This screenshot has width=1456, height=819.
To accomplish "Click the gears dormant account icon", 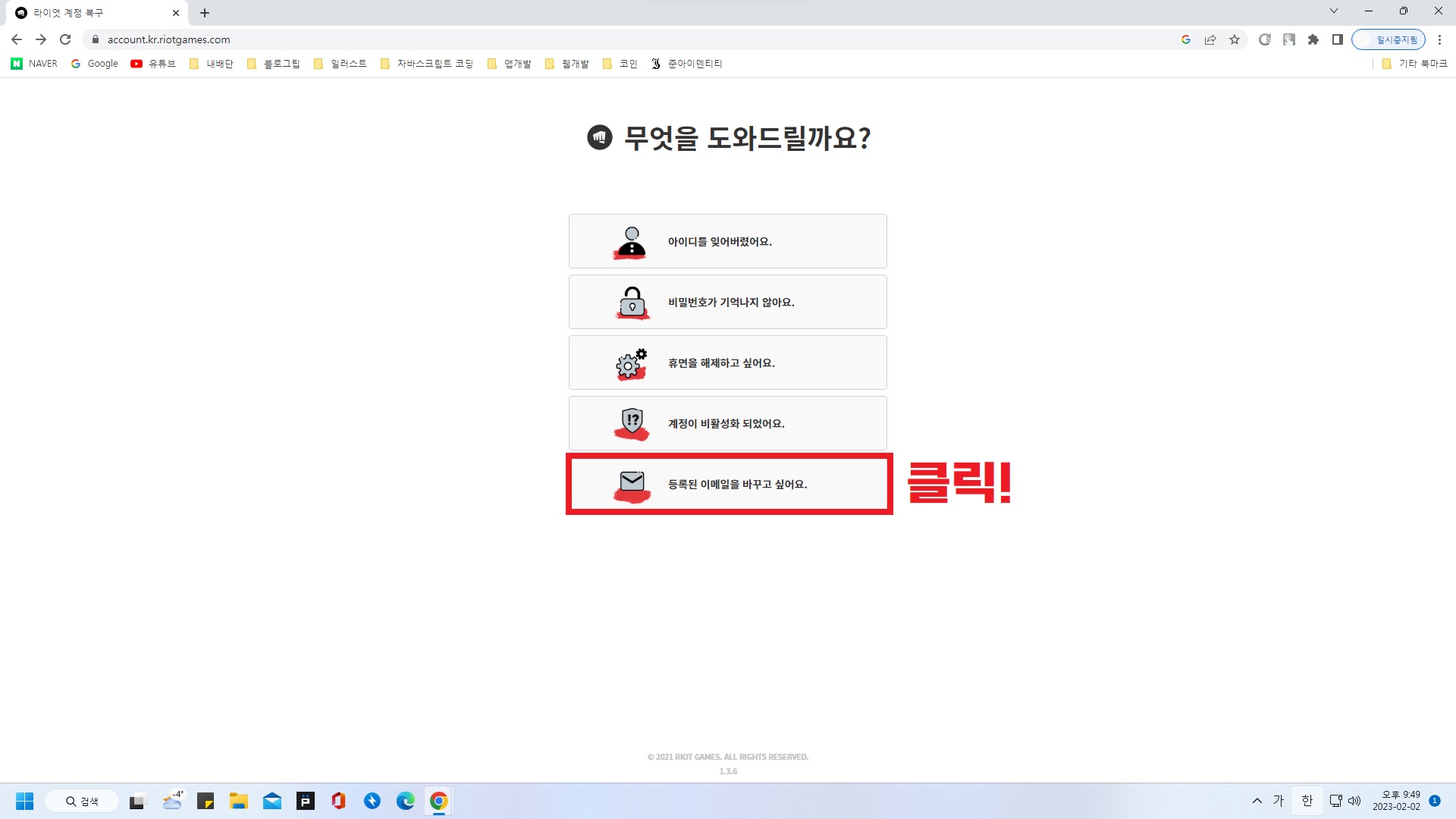I will 631,363.
